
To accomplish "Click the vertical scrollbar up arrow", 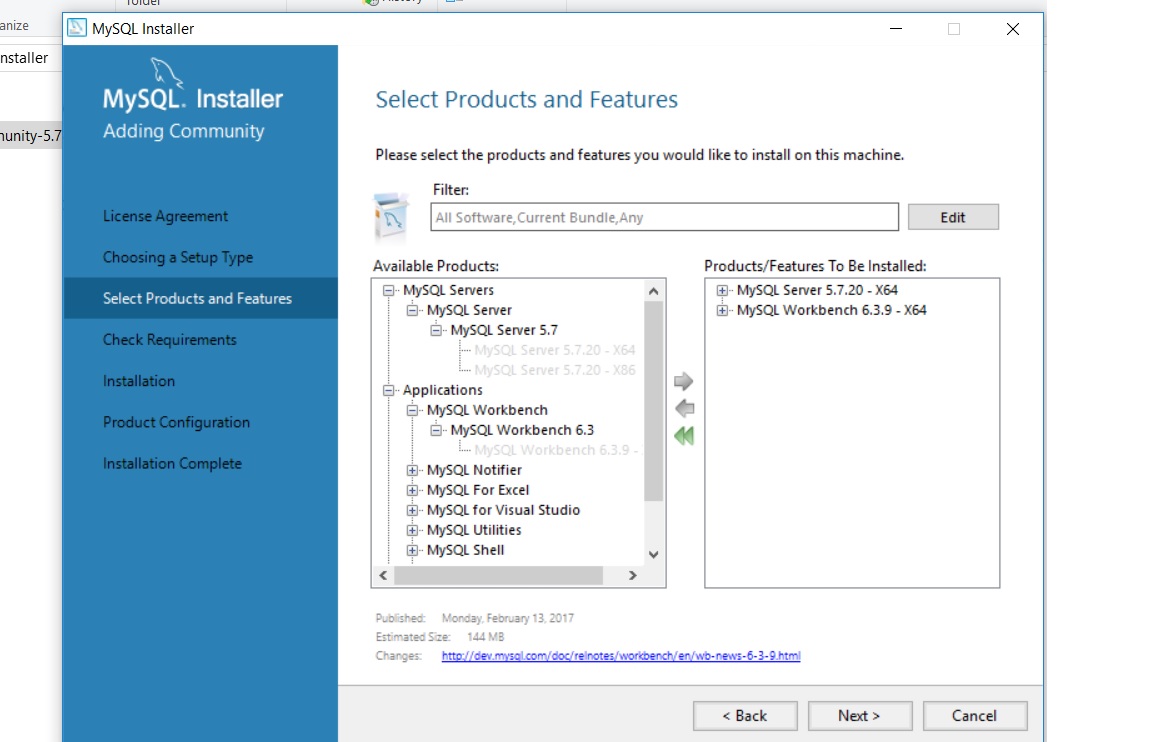I will pos(653,291).
